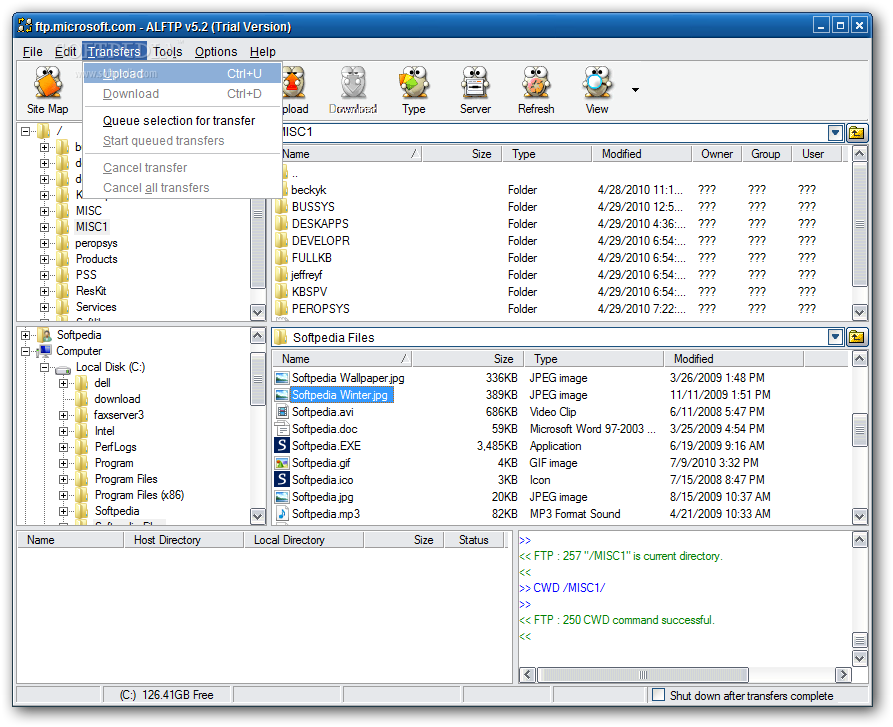Image resolution: width=893 pixels, height=727 pixels.
Task: Enable Shut down after transfers complete
Action: click(x=658, y=695)
